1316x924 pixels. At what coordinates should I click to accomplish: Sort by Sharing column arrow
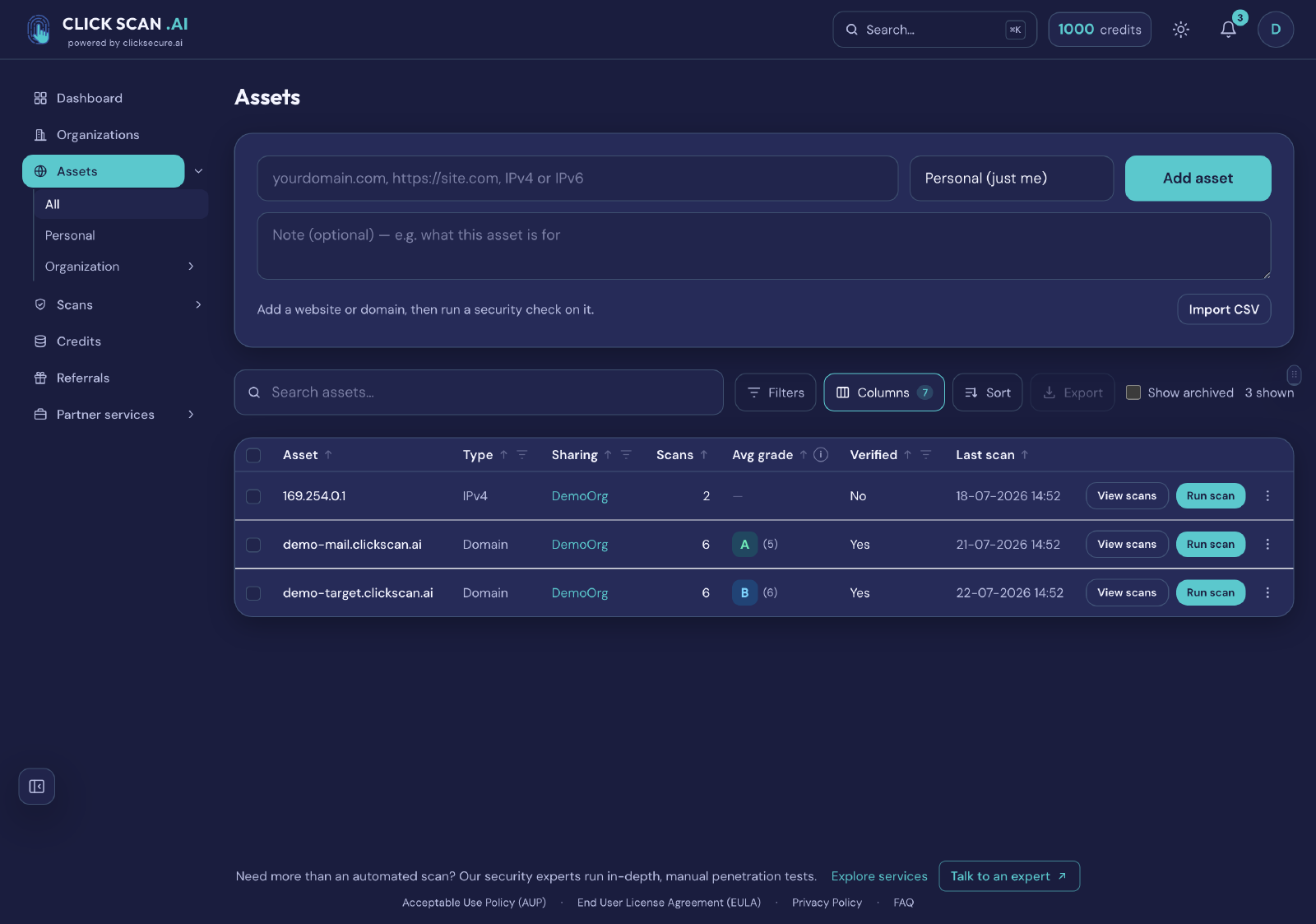(608, 455)
